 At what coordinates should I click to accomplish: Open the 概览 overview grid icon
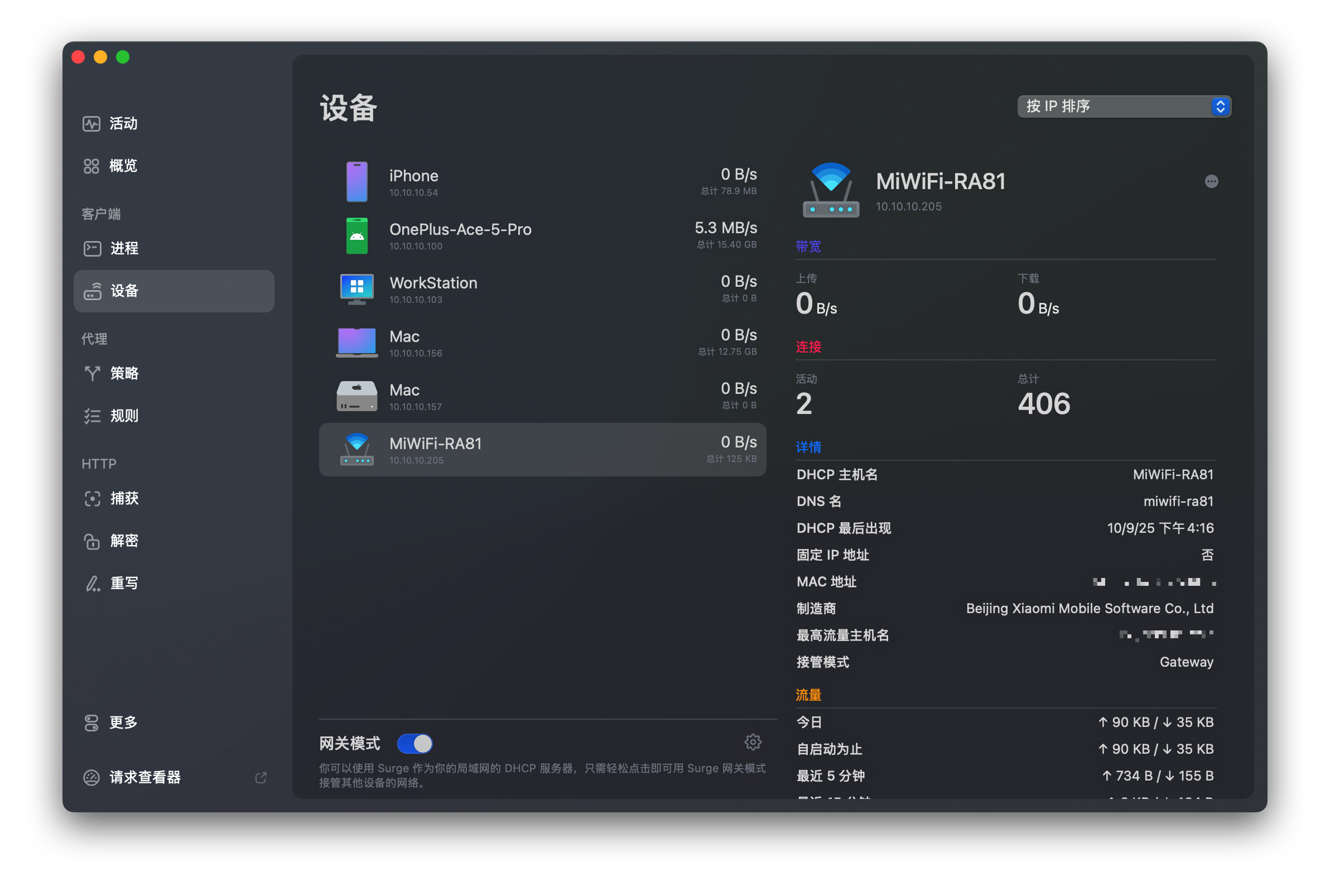tap(91, 166)
